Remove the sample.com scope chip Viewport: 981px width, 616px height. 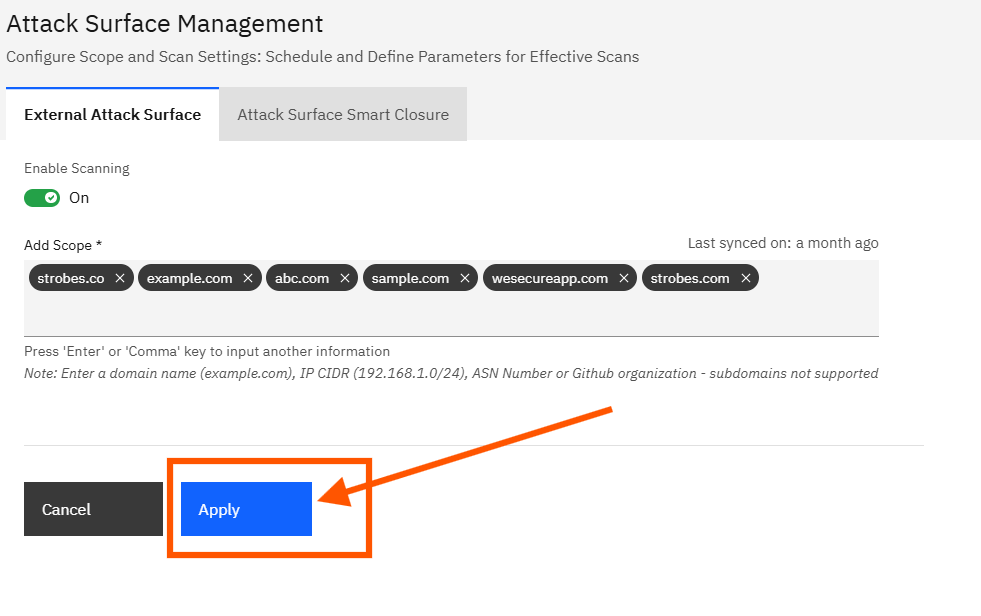(465, 279)
